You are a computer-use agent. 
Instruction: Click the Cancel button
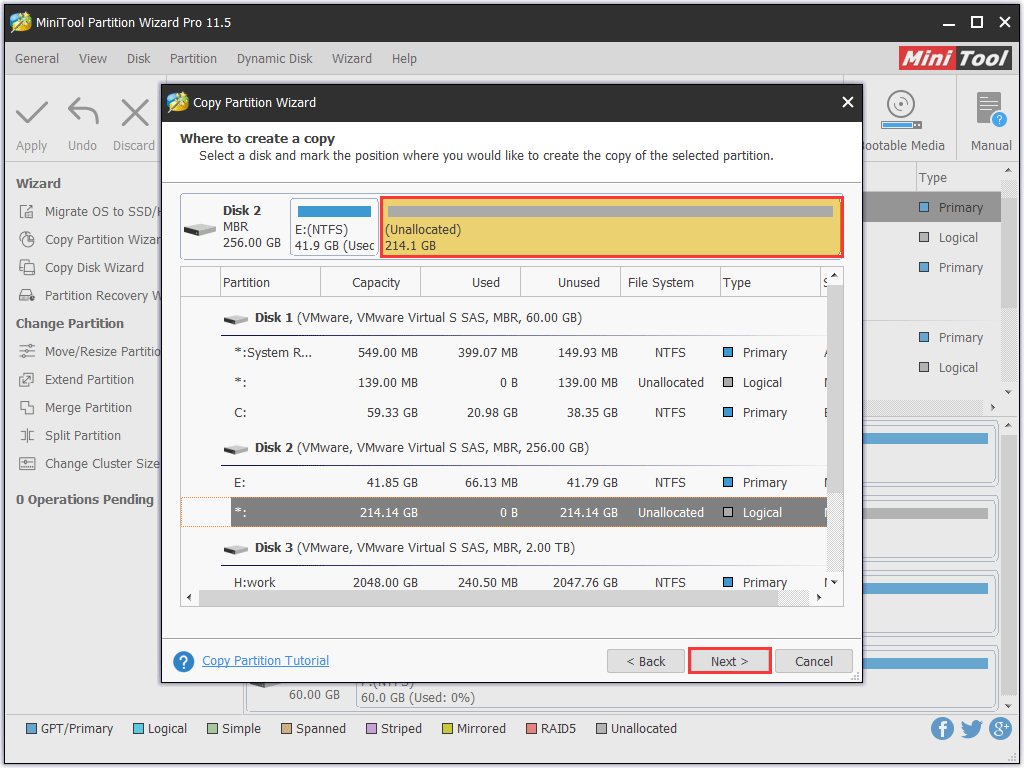(814, 661)
